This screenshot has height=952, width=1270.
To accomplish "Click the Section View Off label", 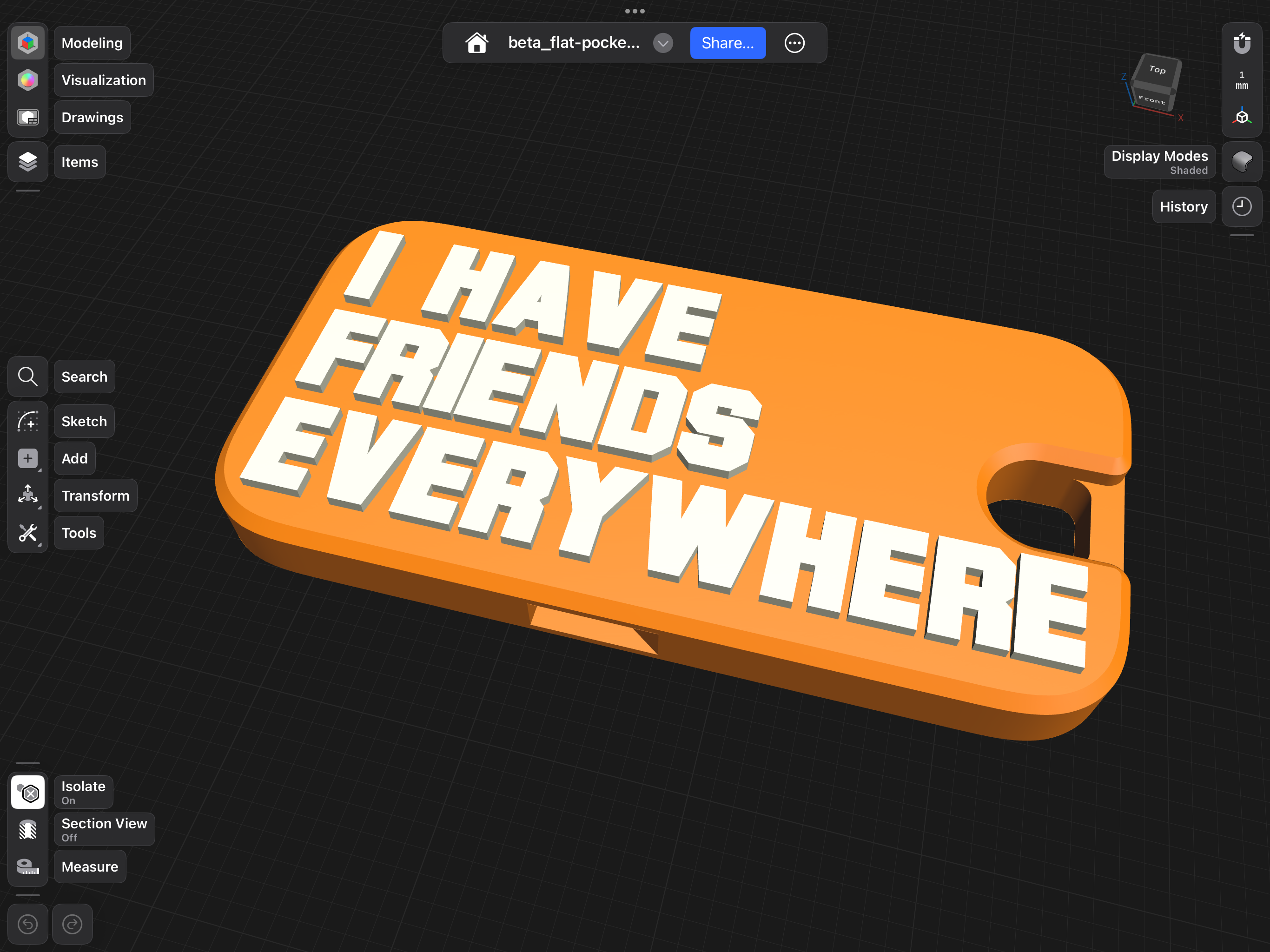I will [104, 829].
